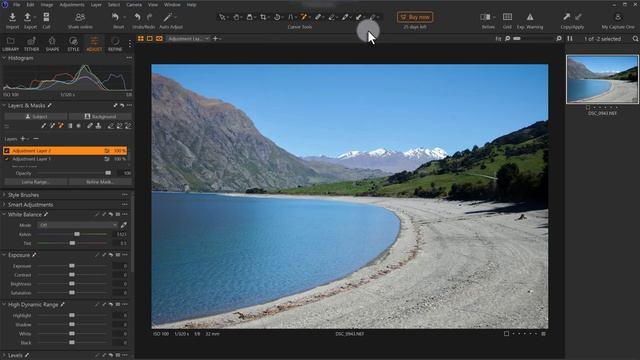Switch to the Style tool tab
The width and height of the screenshot is (640, 360).
[x=73, y=44]
